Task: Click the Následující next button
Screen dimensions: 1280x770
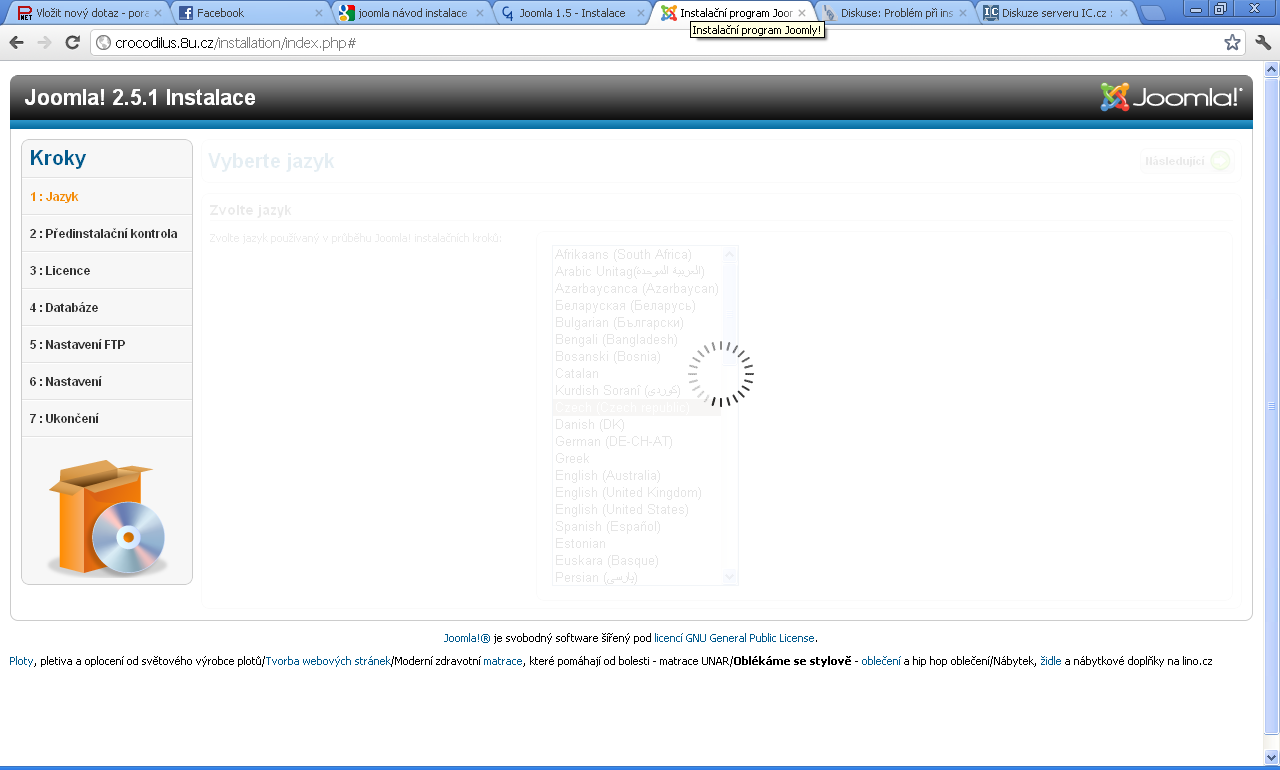Action: click(x=1187, y=161)
